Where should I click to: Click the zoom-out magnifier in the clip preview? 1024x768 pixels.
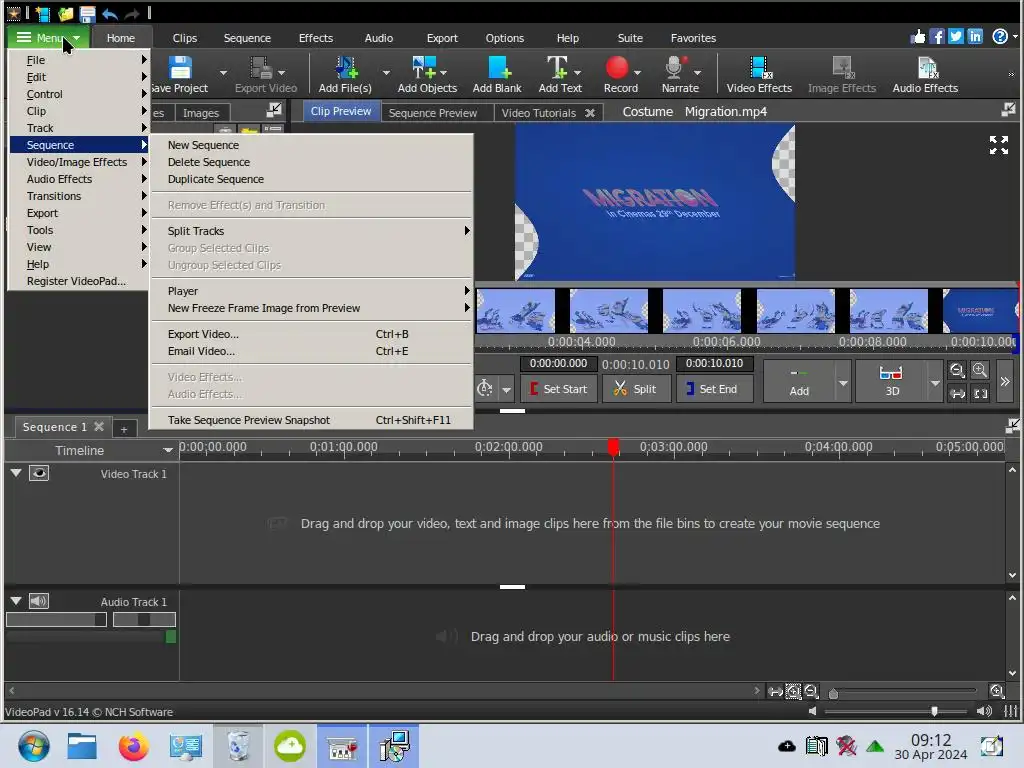coord(957,370)
